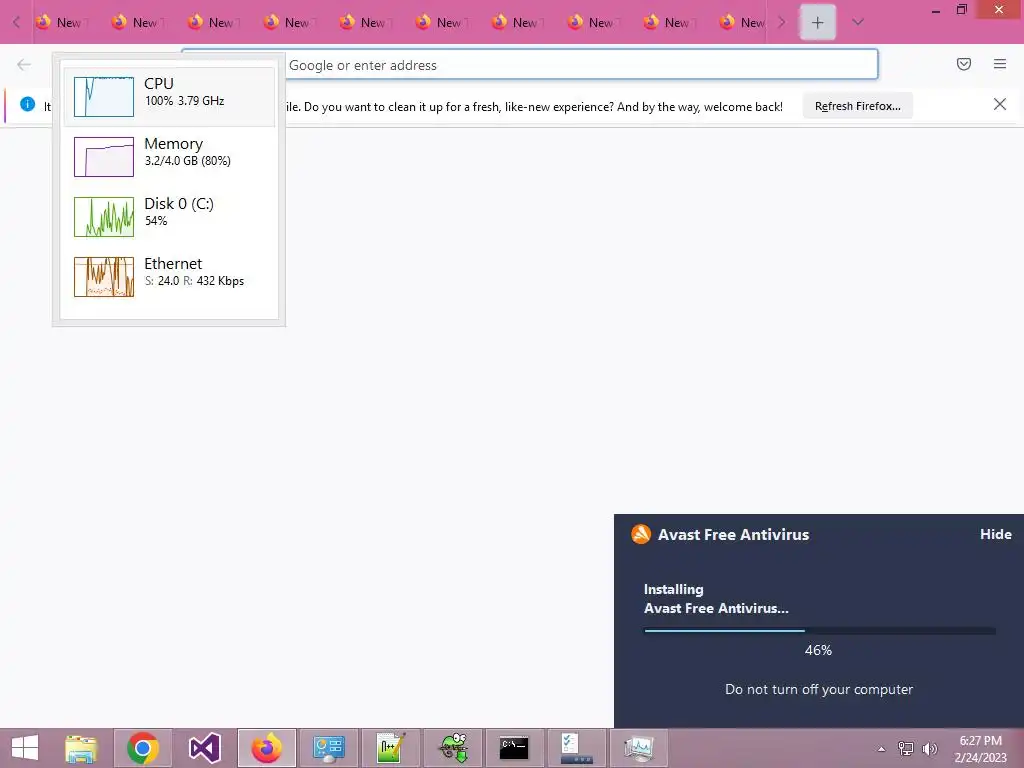Click the "46%" install progress text
Image resolution: width=1024 pixels, height=768 pixels.
coord(818,650)
